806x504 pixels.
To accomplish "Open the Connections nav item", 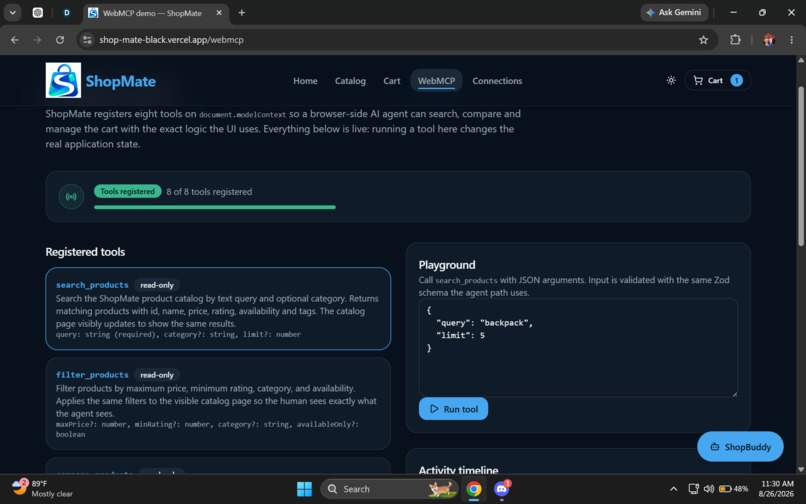I will 497,81.
